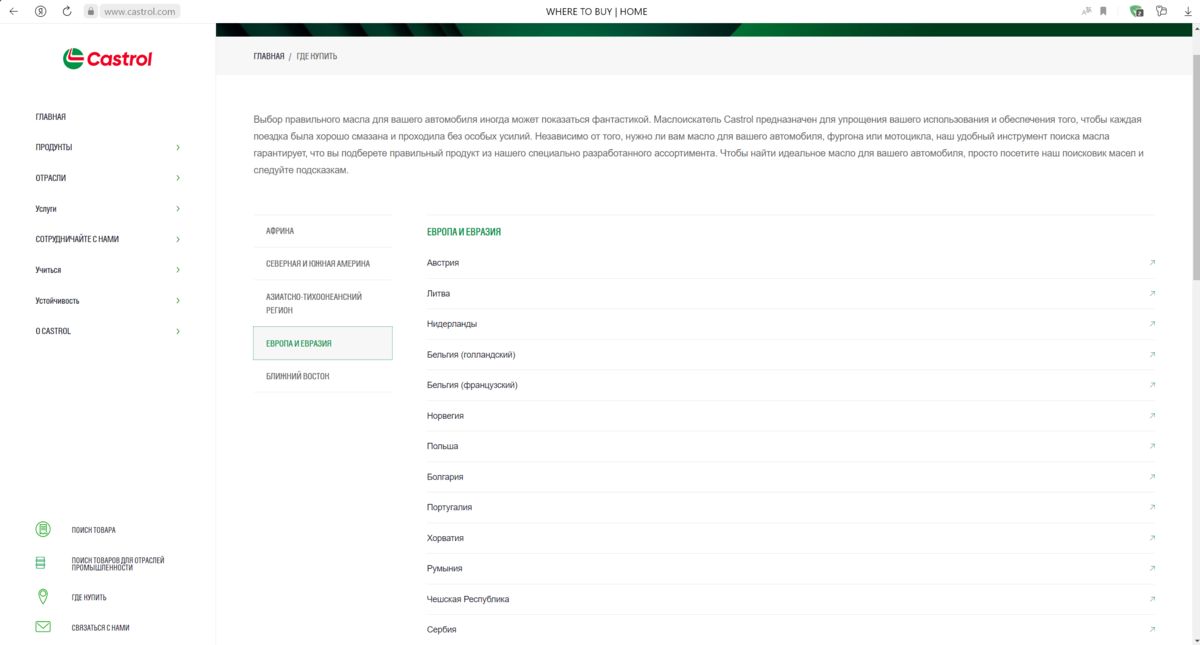This screenshot has width=1200, height=645.
Task: Click Поиск товара link text
Action: point(93,530)
